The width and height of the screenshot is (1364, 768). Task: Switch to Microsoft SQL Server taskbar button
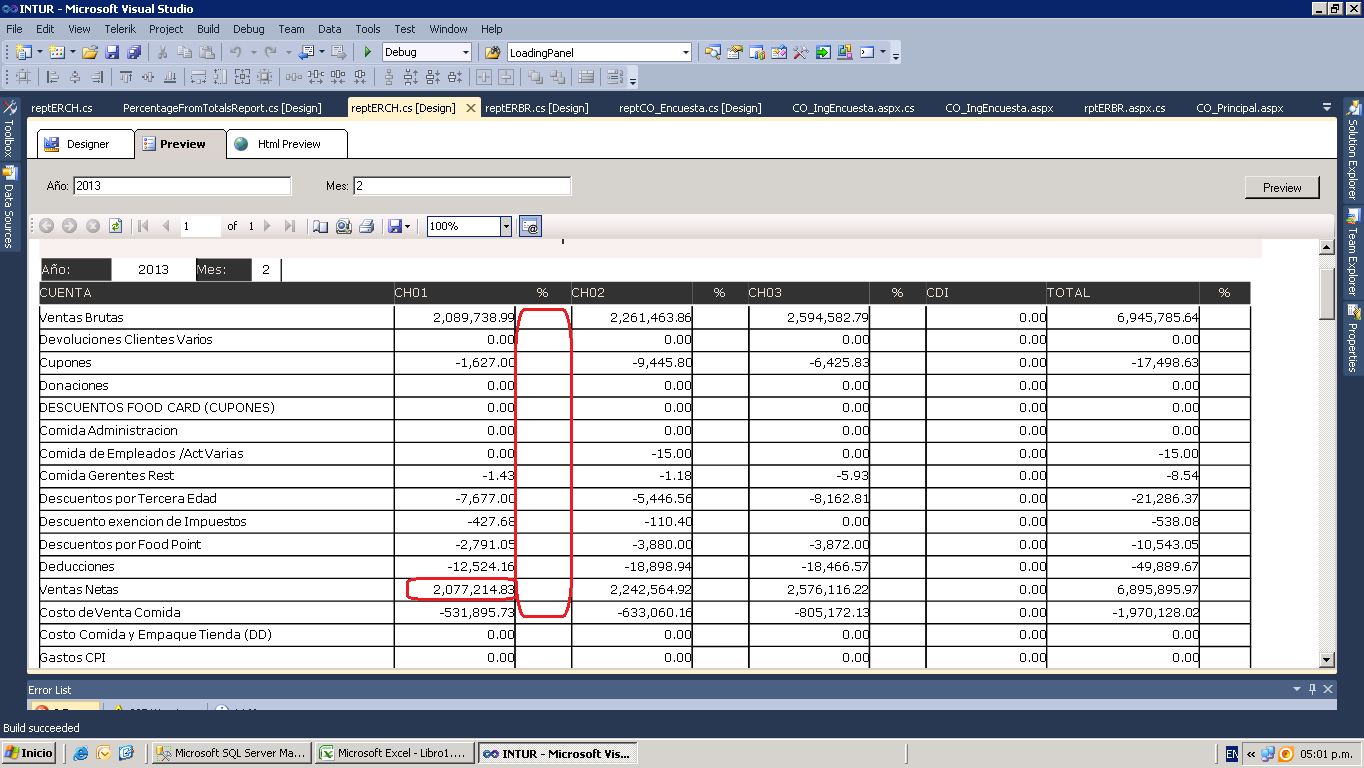pyautogui.click(x=230, y=753)
